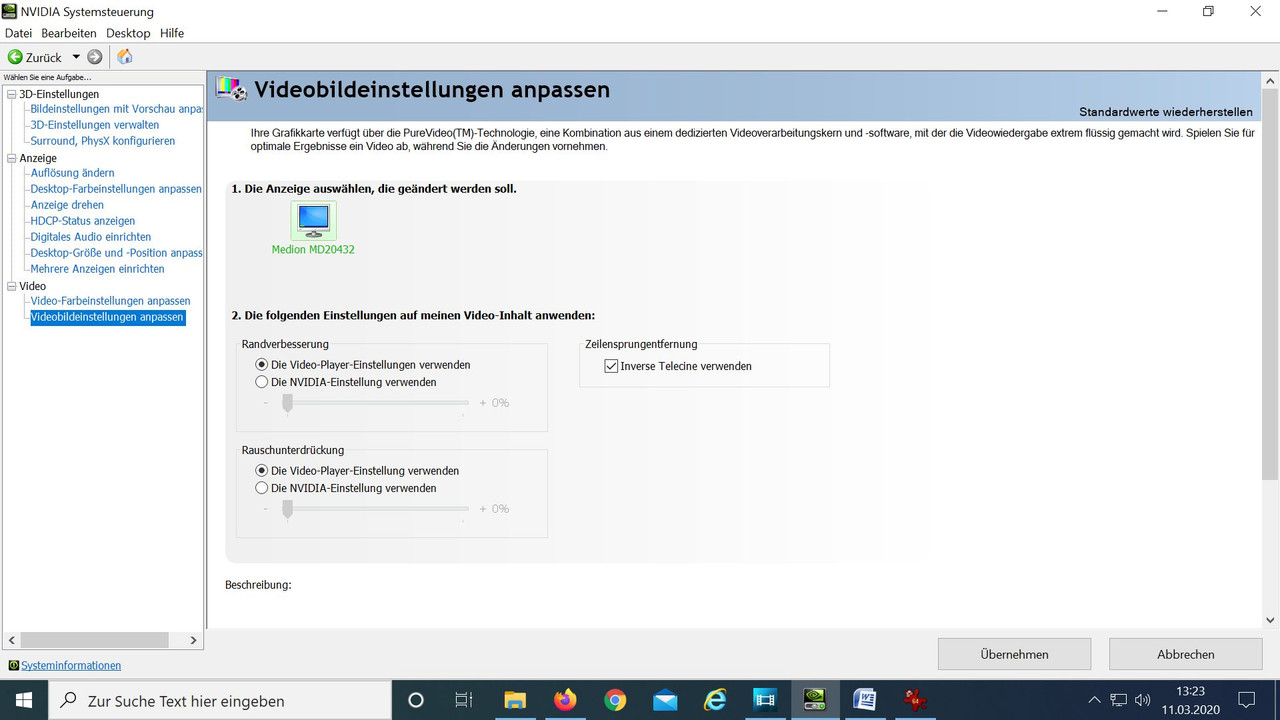Toggle Inverse Telecine verwenden checkbox
This screenshot has height=720, width=1280.
(x=611, y=366)
